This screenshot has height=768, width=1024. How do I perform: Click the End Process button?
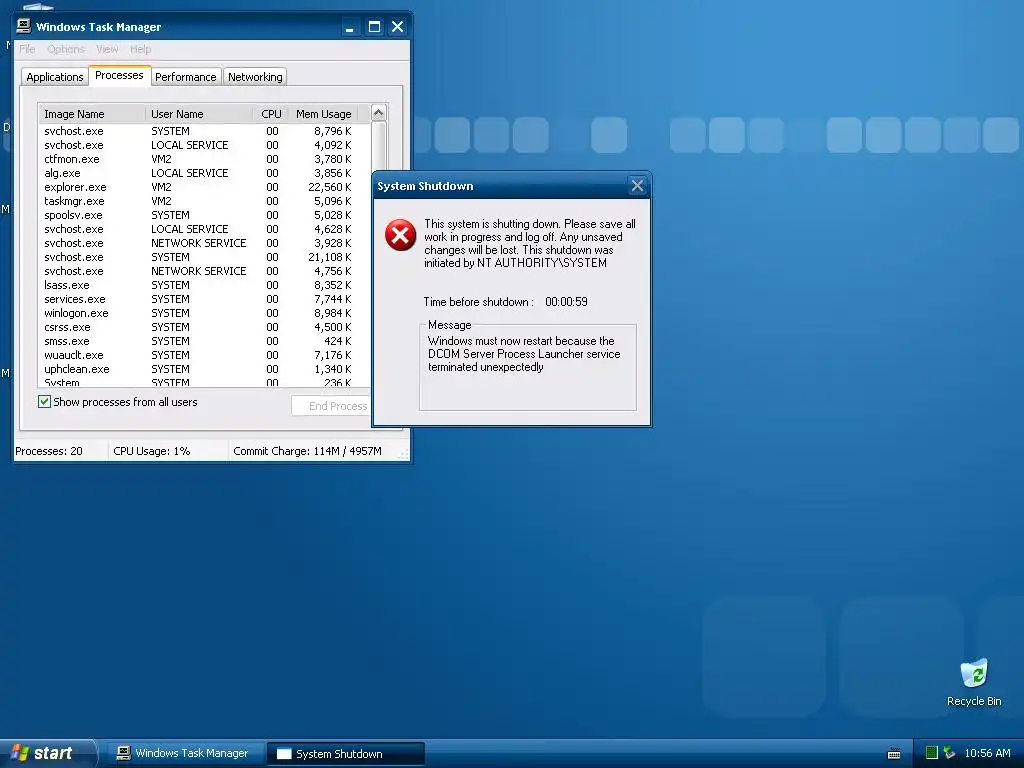[331, 406]
